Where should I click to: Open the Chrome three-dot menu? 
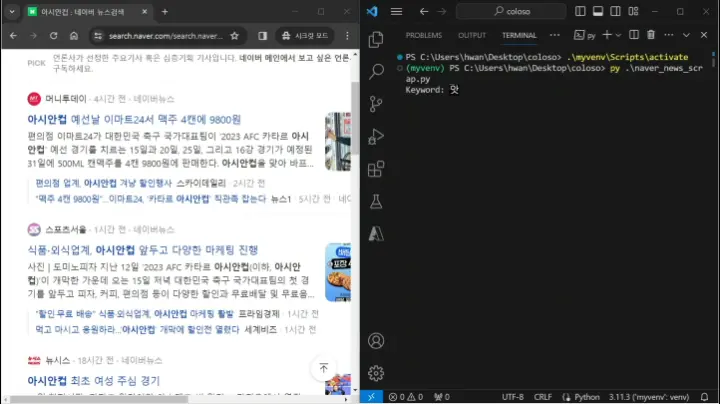click(347, 36)
